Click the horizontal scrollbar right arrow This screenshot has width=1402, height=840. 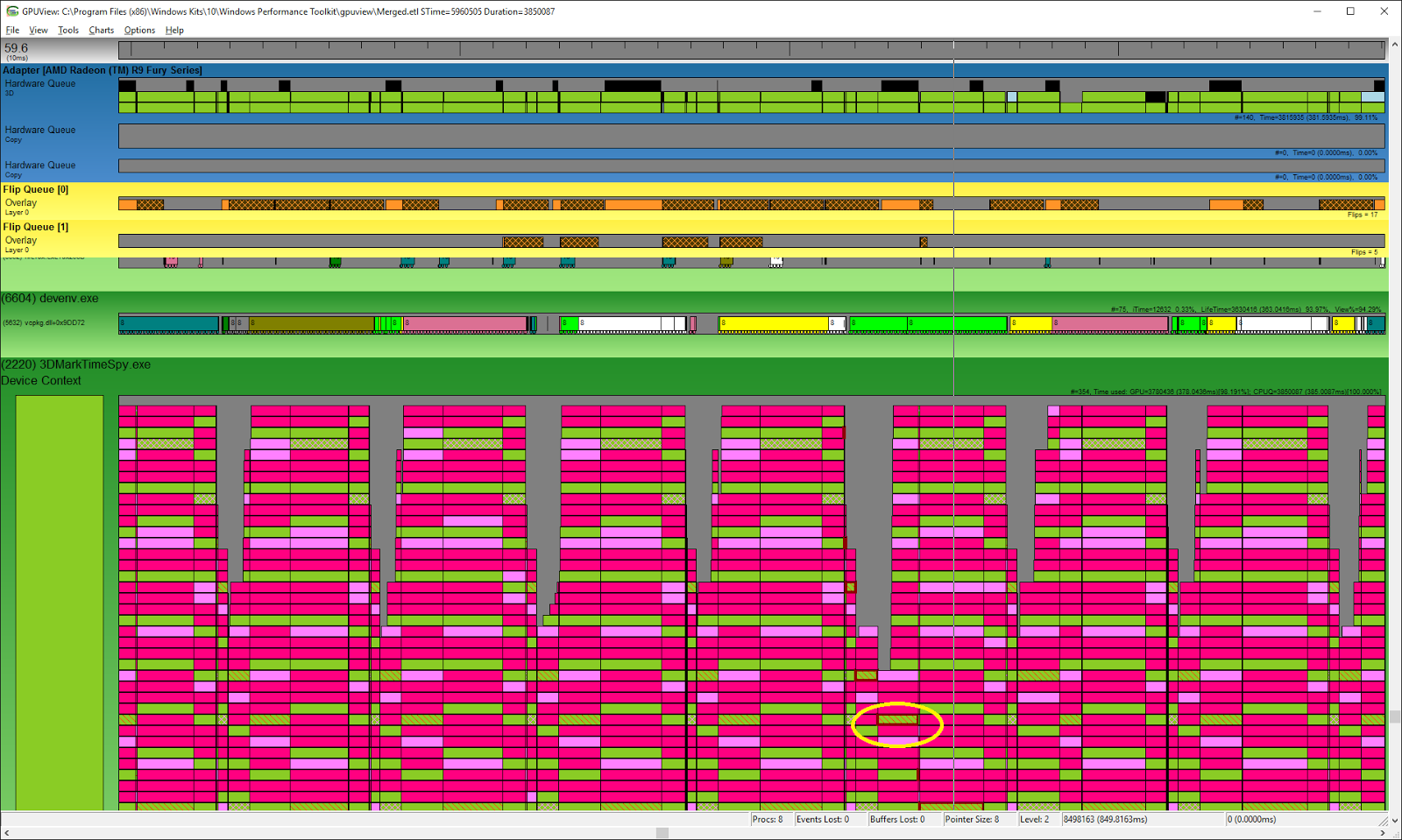point(1382,833)
